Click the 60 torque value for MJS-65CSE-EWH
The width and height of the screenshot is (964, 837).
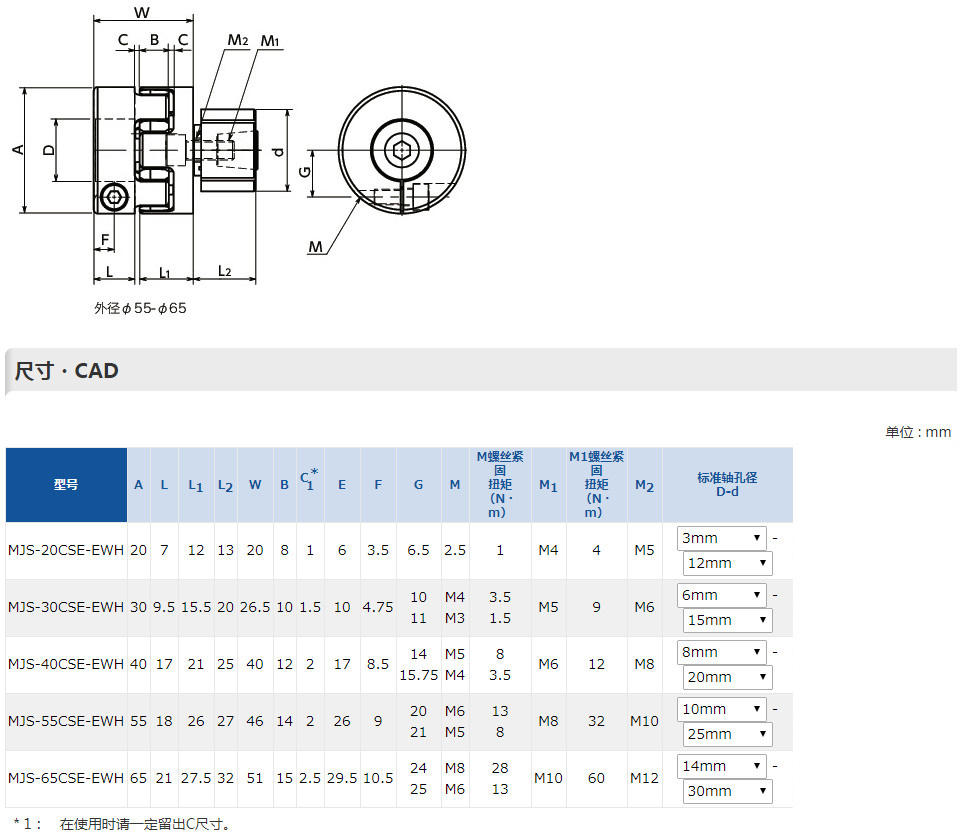[x=596, y=778]
